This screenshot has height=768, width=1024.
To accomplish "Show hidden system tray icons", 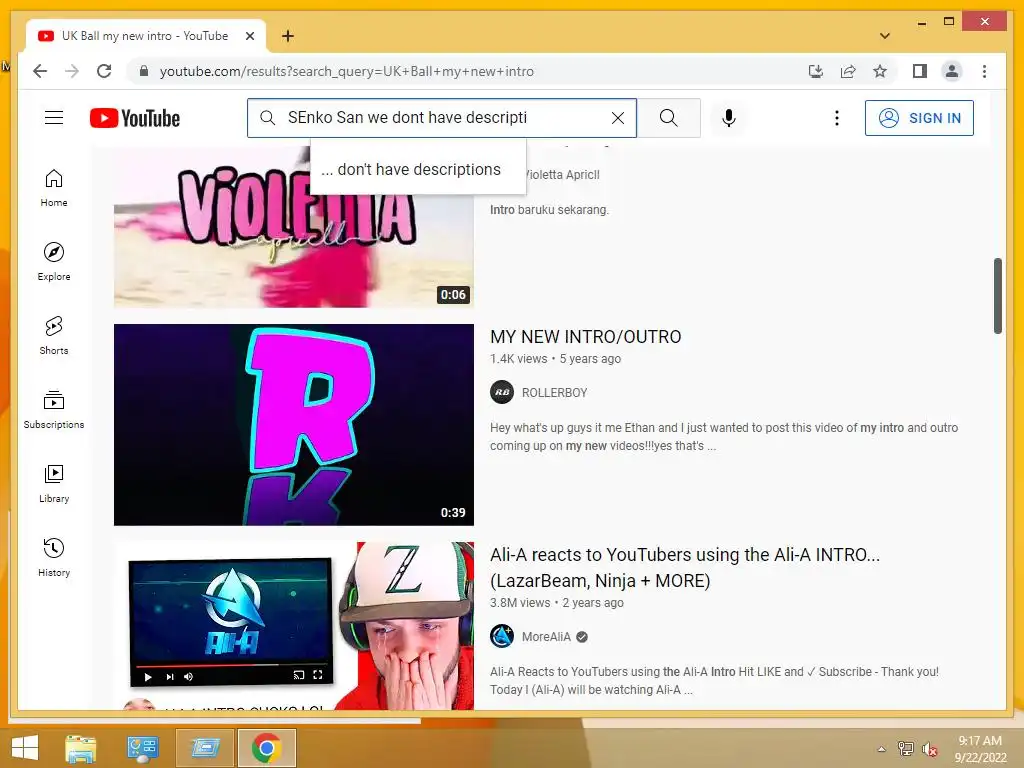I will 882,749.
